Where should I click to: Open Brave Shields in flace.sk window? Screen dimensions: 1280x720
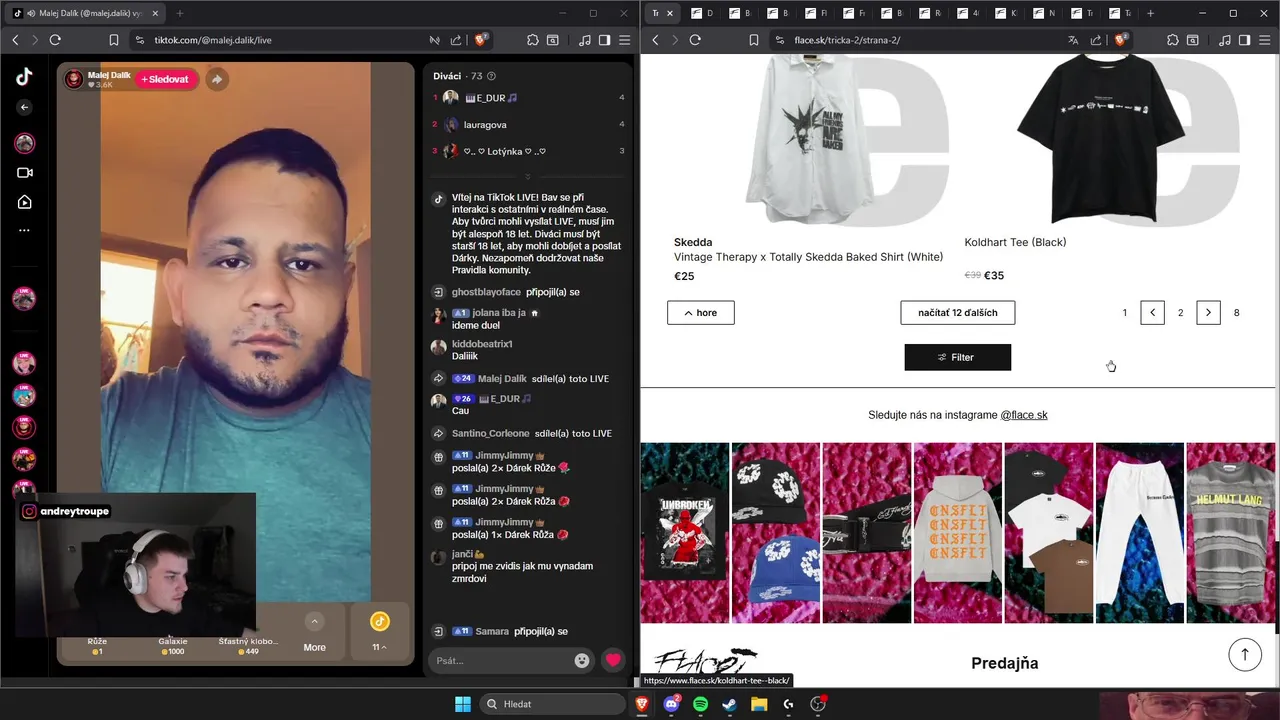tap(1121, 40)
